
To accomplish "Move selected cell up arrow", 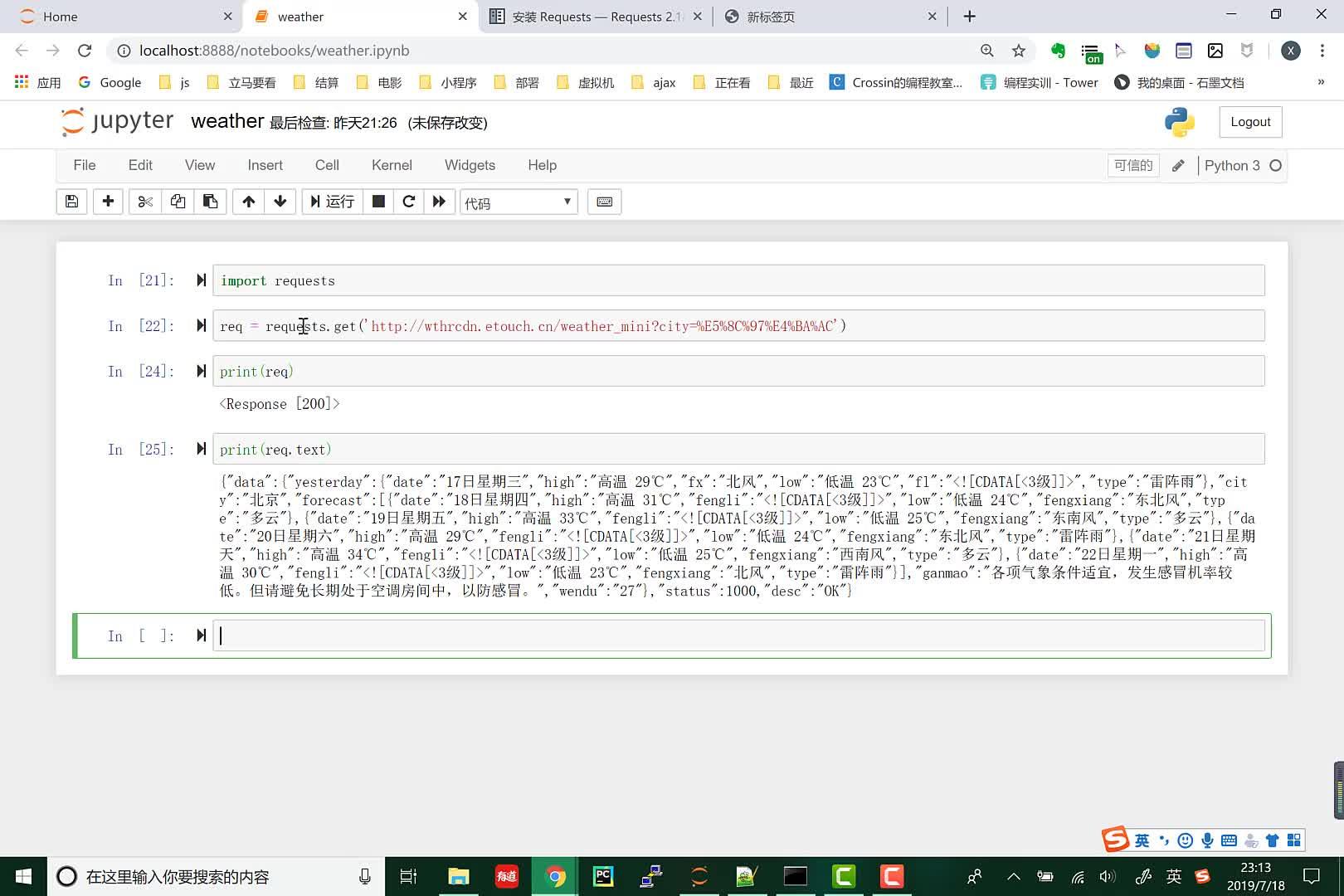I will (x=249, y=202).
